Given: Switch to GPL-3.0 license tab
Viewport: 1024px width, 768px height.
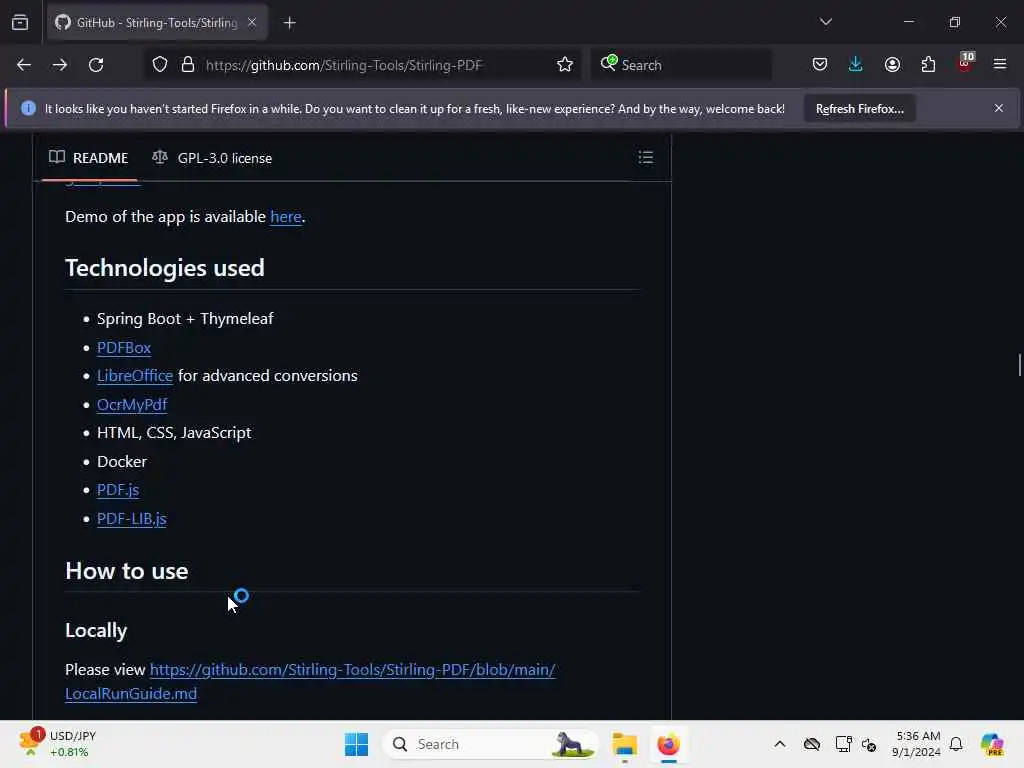Looking at the screenshot, I should point(212,158).
